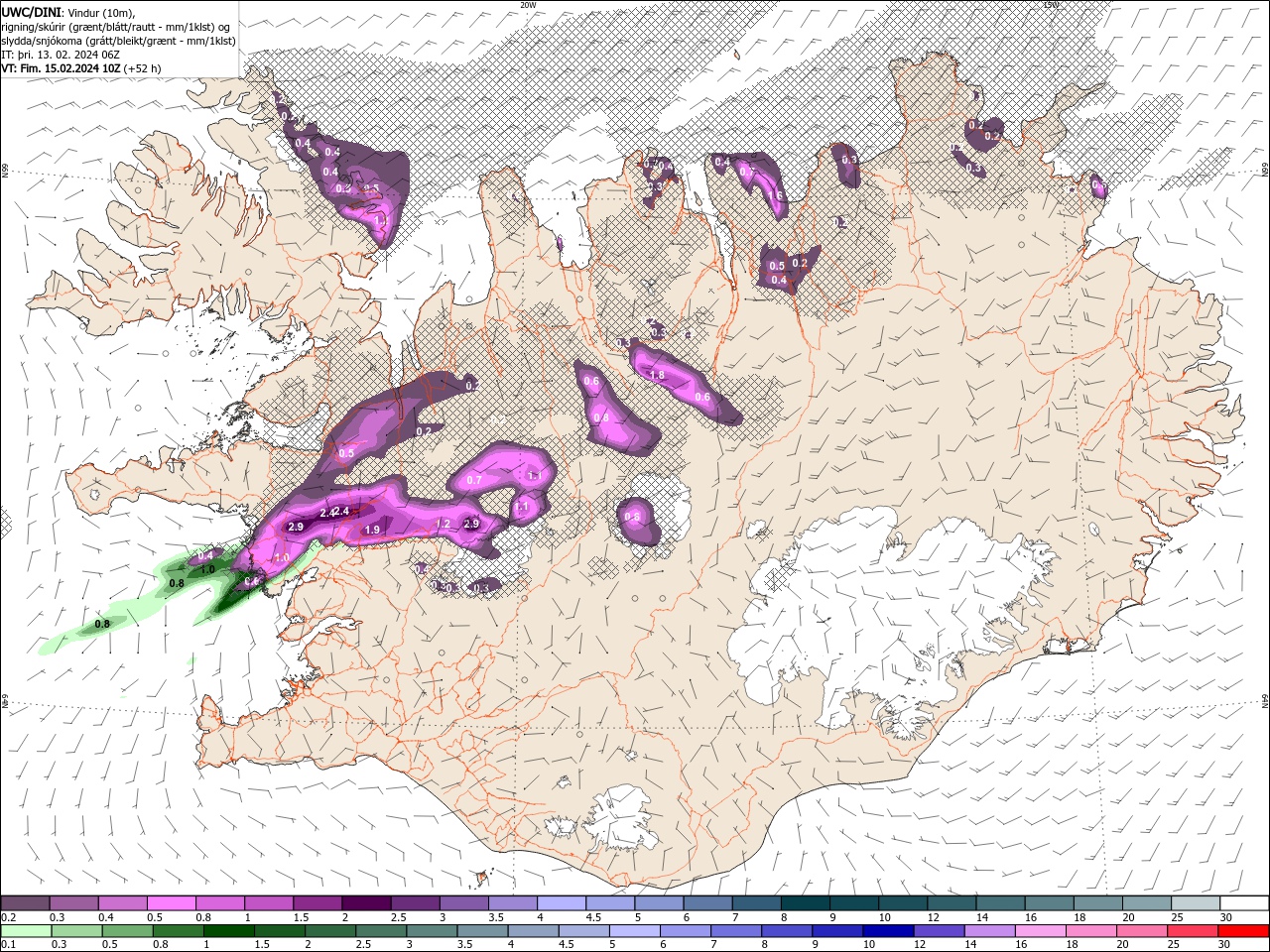Click the 0.8 swatch on the rain scale
1270x952 pixels.
pos(177,931)
